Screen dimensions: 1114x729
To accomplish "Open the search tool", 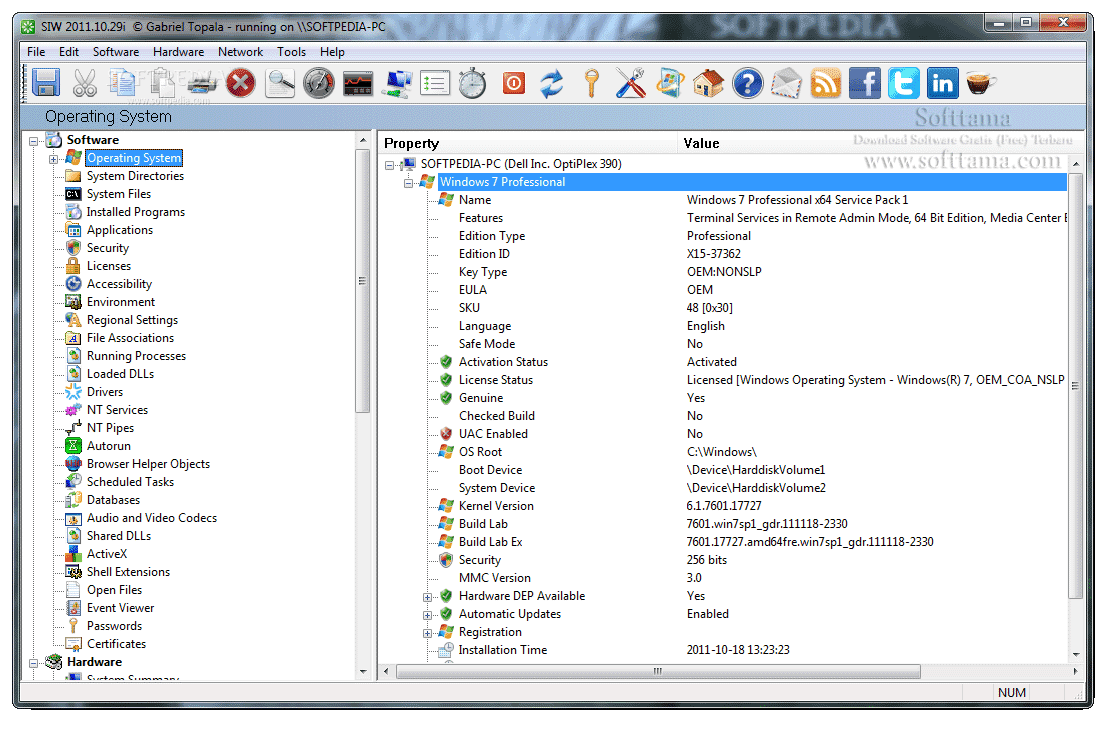I will 280,82.
